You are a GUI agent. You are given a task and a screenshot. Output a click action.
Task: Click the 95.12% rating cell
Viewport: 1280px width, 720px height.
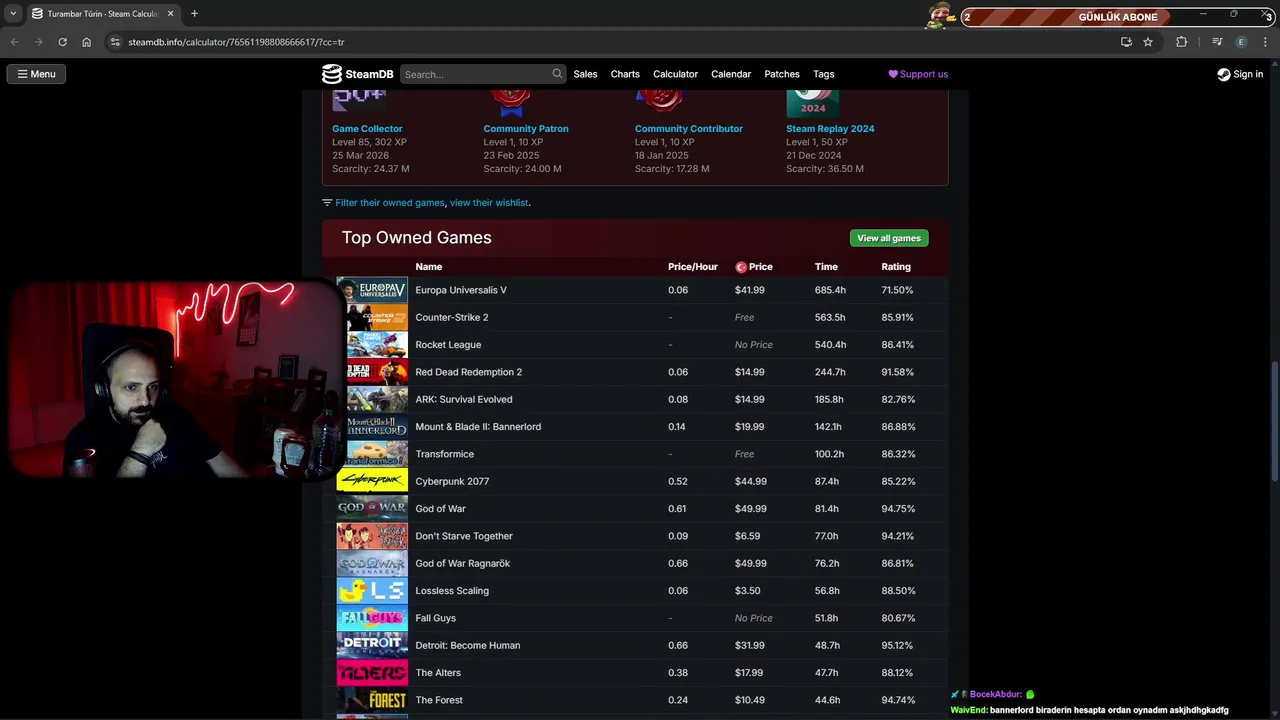[897, 645]
